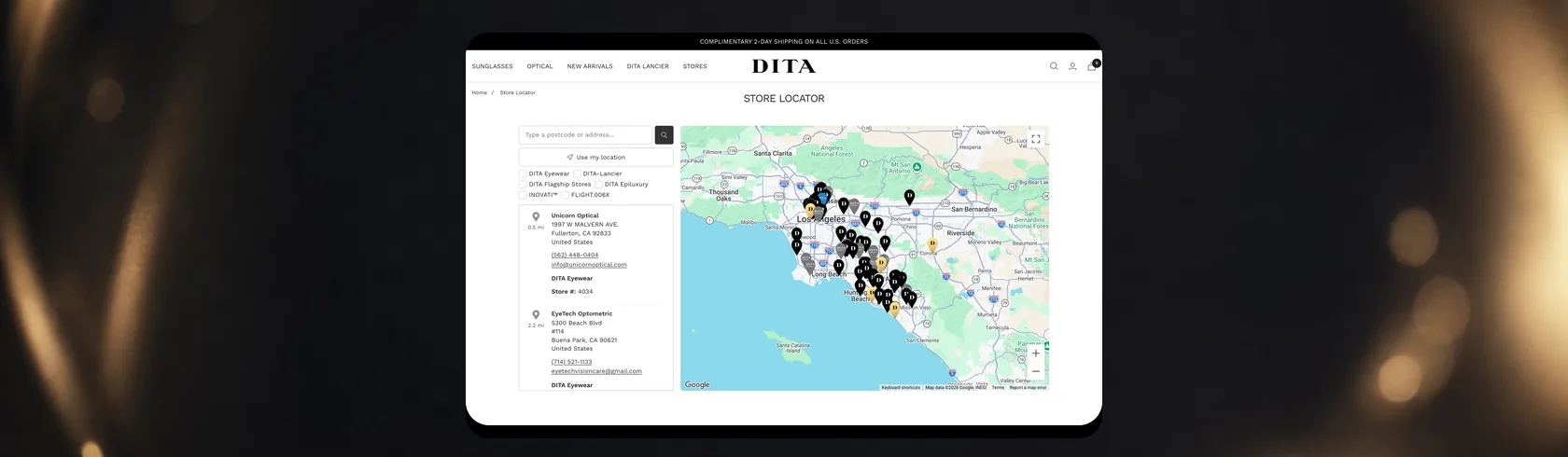Click the Buena Park, CA 90621 line

(x=583, y=340)
